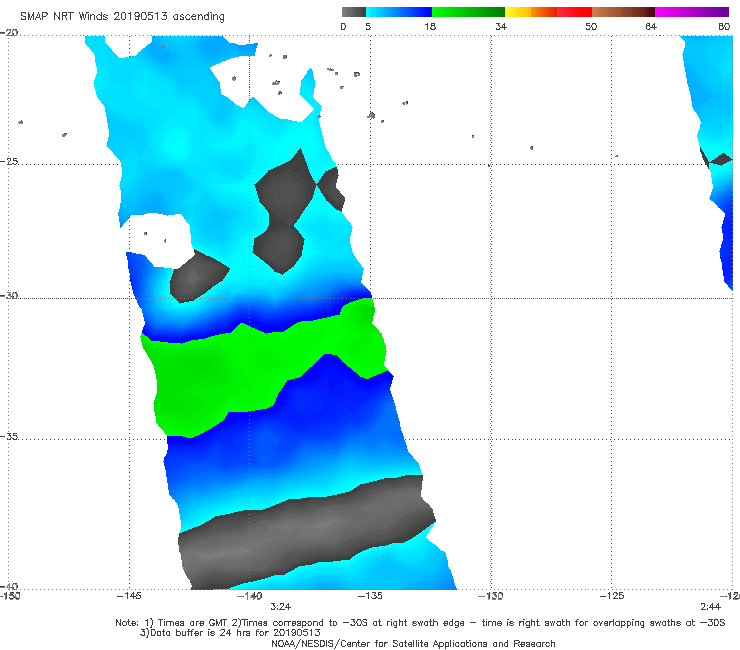
Task: Click the color bar label '34'
Action: pos(501,26)
